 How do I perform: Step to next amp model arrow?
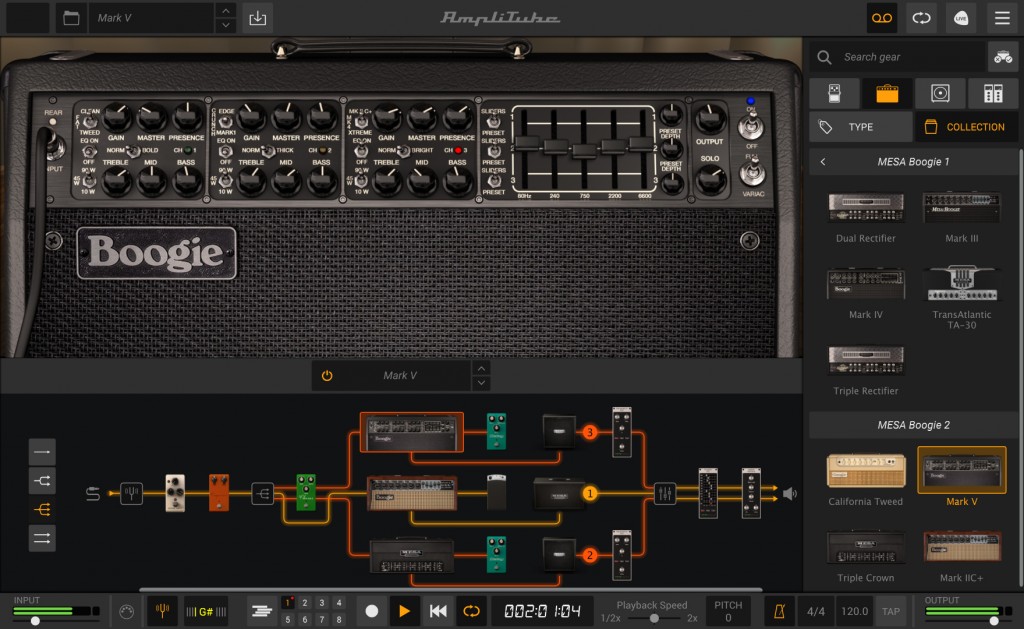[481, 383]
